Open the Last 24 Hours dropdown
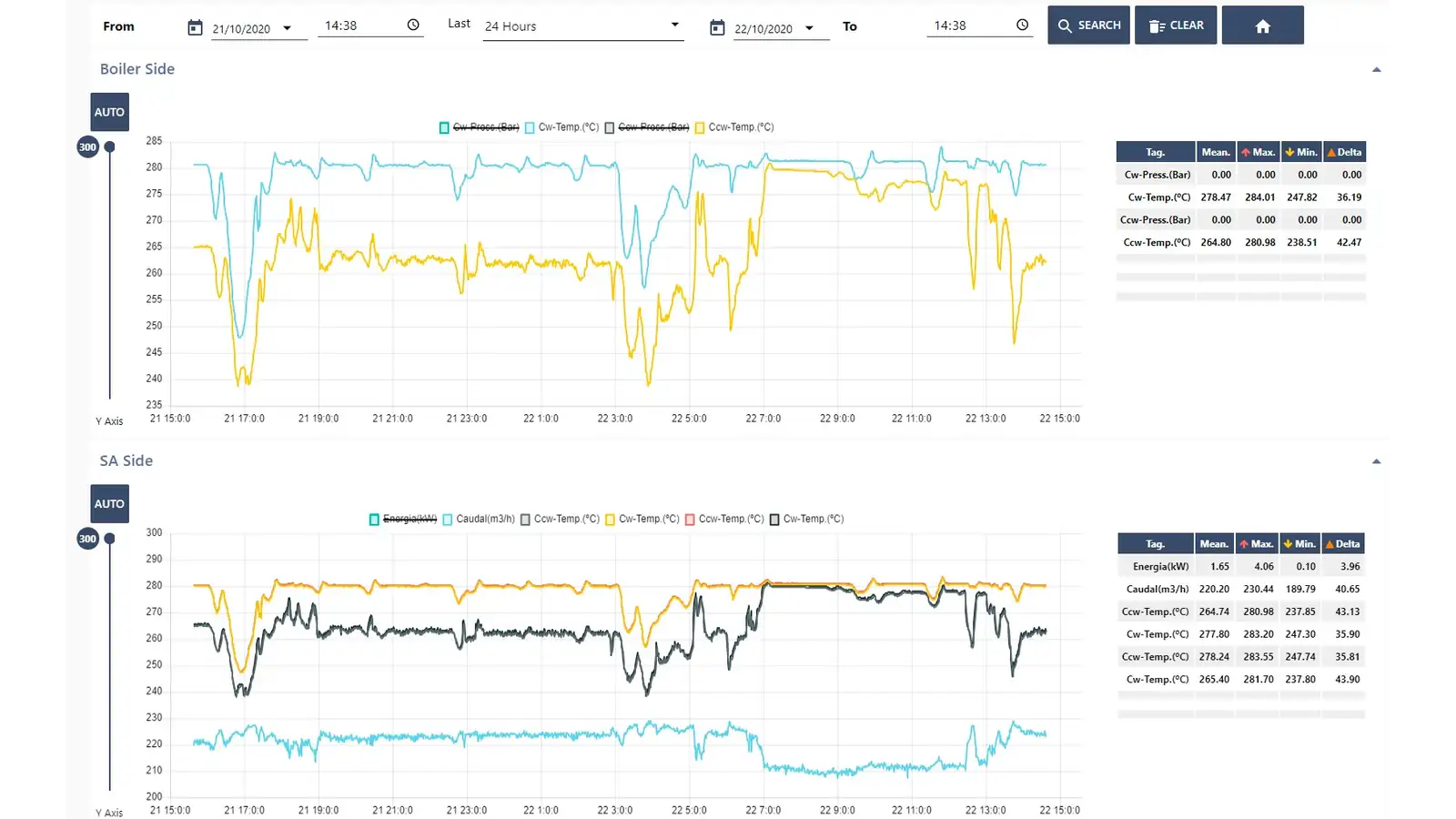 [x=582, y=26]
